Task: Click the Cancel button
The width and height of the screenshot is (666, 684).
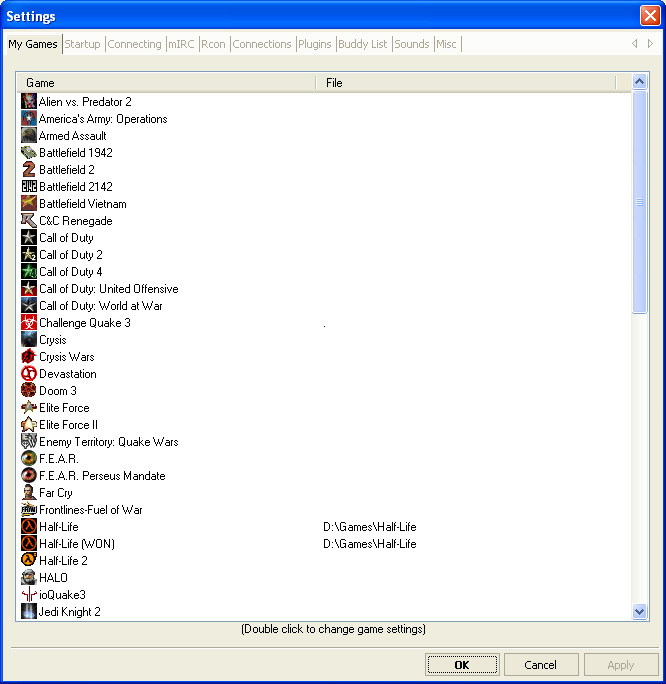Action: [x=540, y=665]
